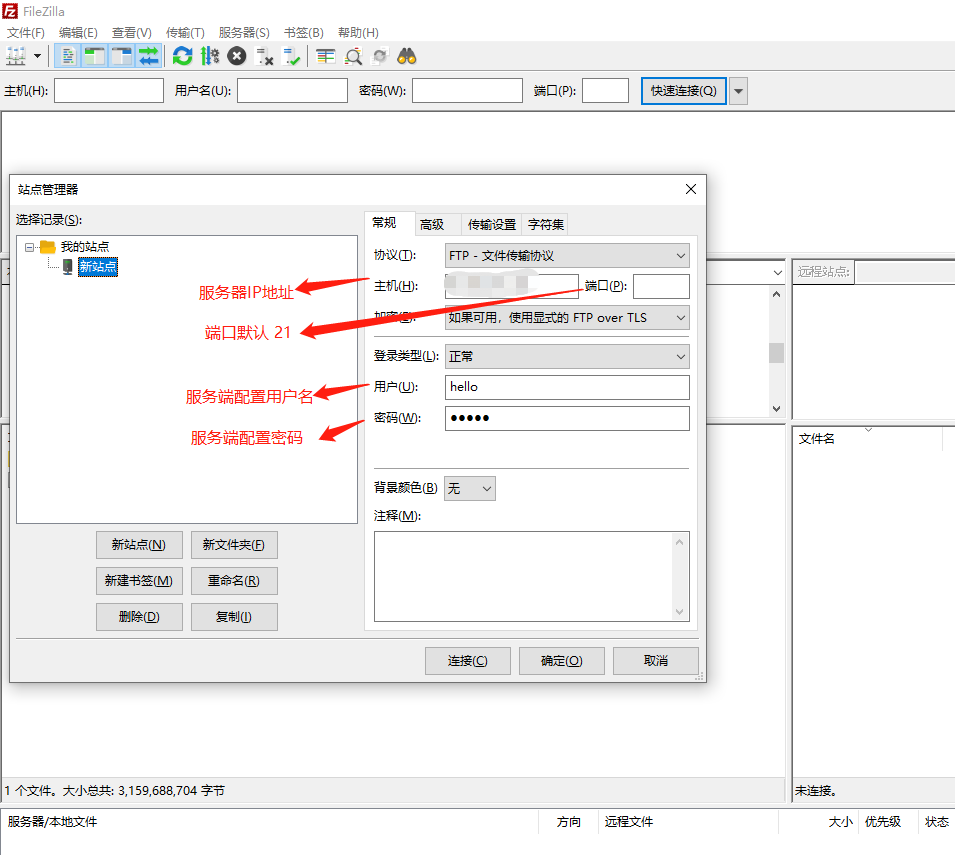Click the 连接(C) button
Viewport: 955px width, 855px height.
(468, 661)
